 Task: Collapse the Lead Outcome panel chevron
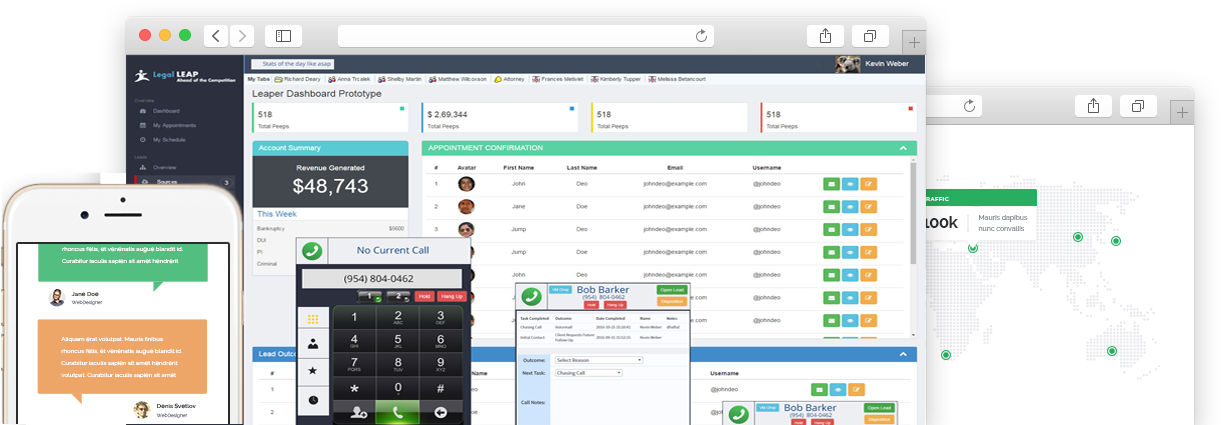[x=903, y=354]
